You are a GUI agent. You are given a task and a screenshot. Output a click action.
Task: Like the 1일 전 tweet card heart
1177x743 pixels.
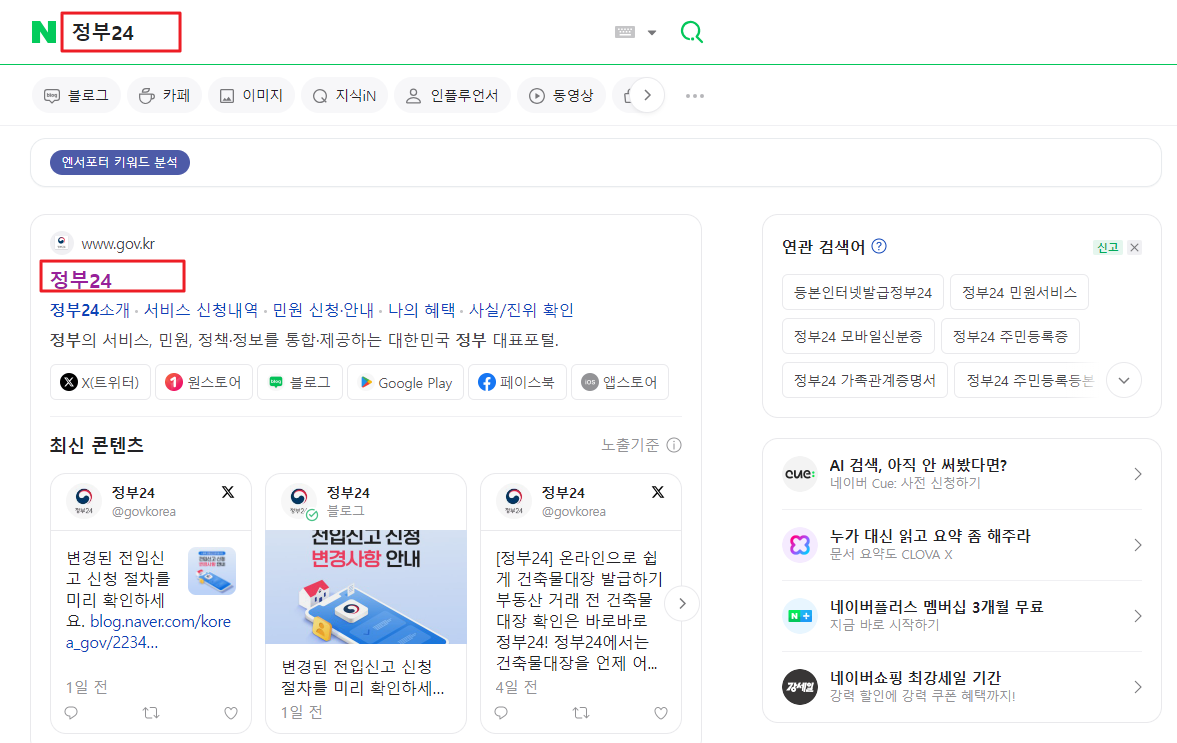point(230,712)
